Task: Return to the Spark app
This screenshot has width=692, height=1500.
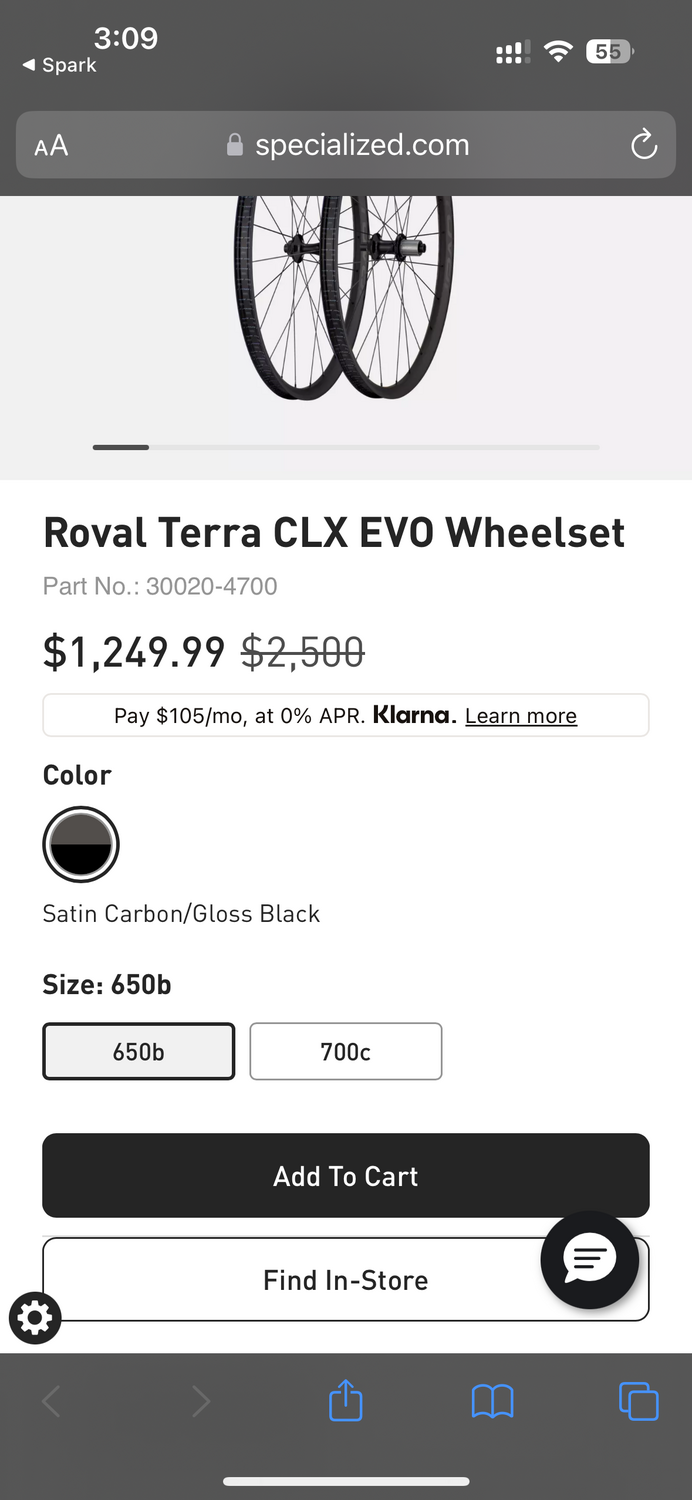Action: (x=60, y=65)
